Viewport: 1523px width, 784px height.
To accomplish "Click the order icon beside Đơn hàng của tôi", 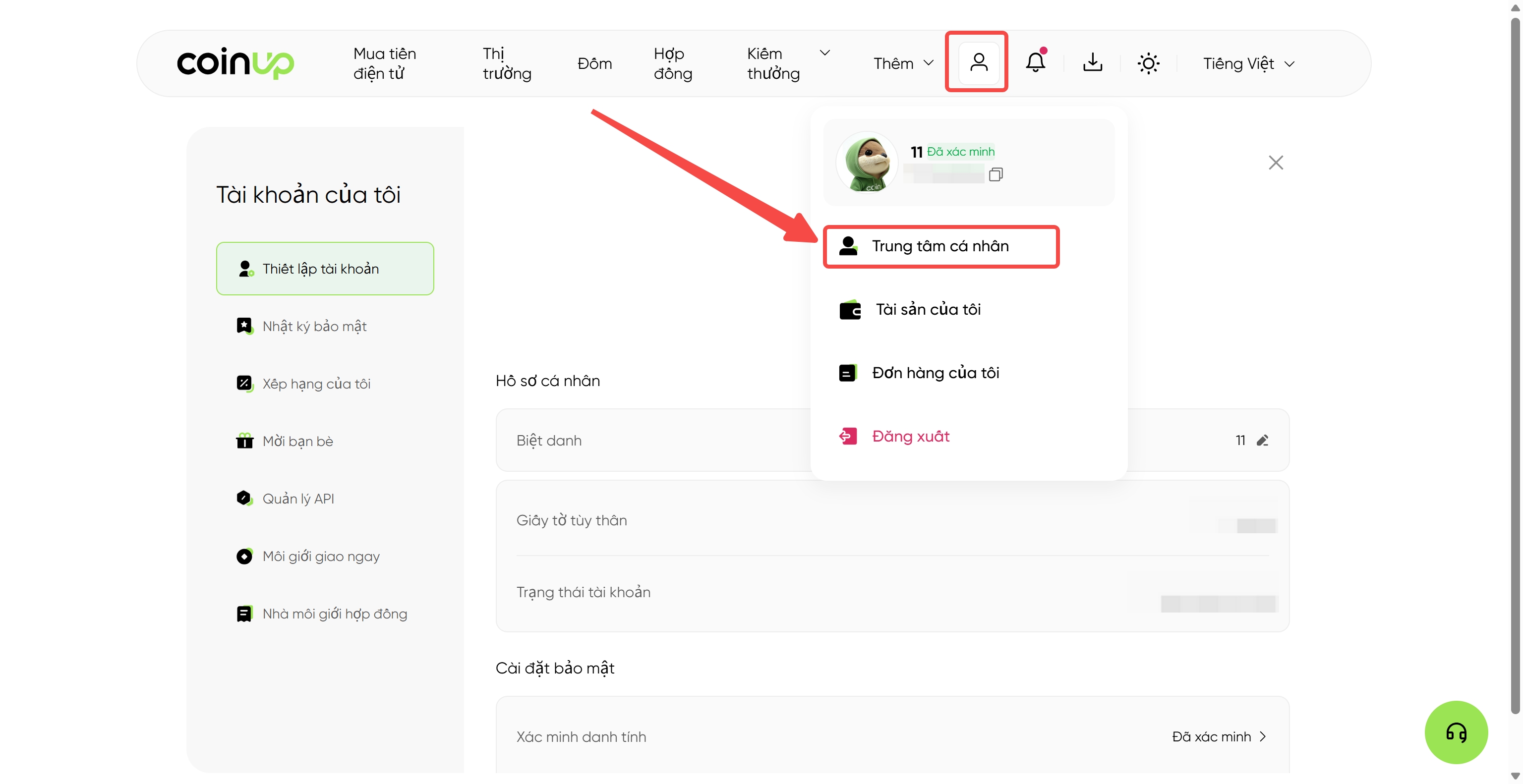I will click(x=848, y=373).
